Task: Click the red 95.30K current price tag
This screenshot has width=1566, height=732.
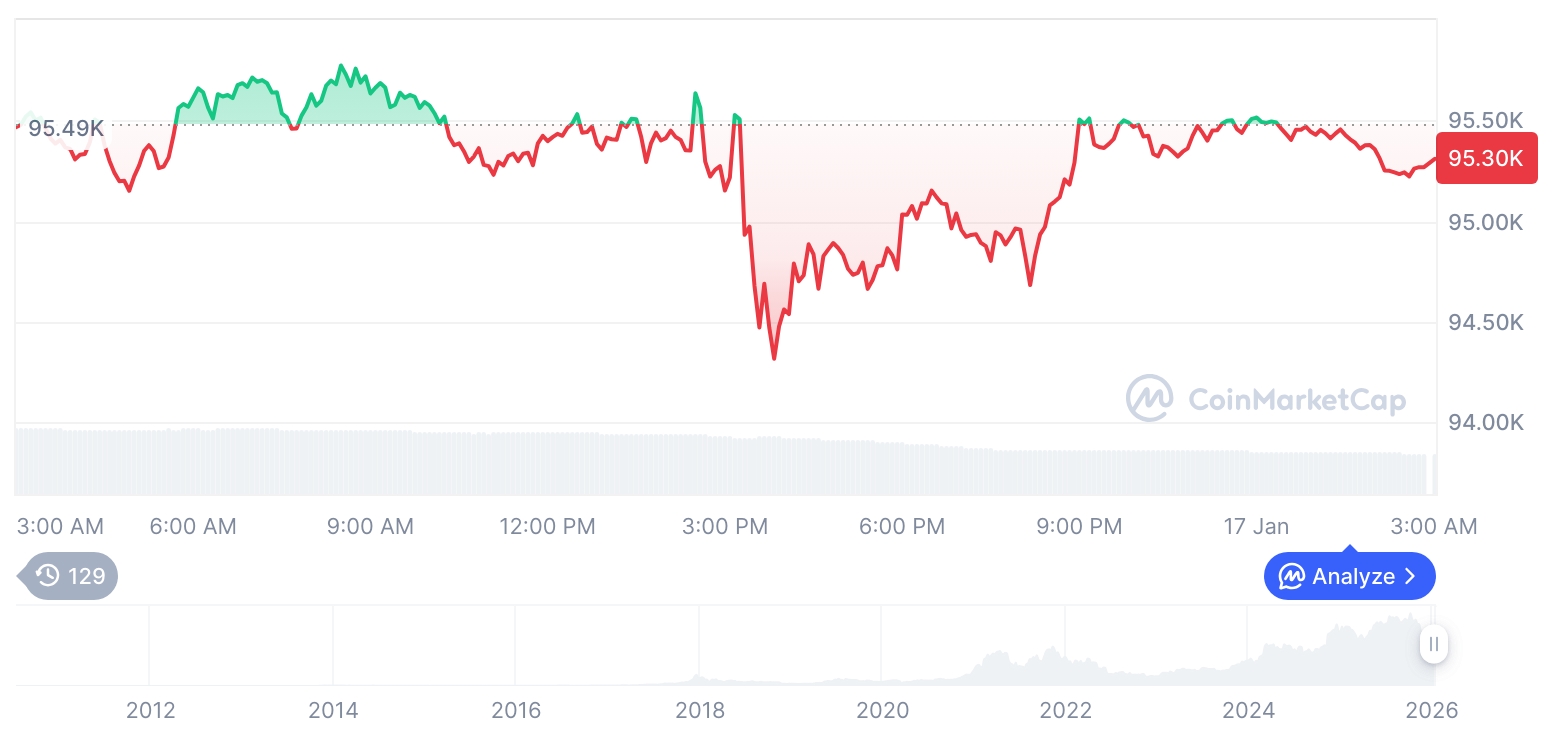Action: [1486, 158]
